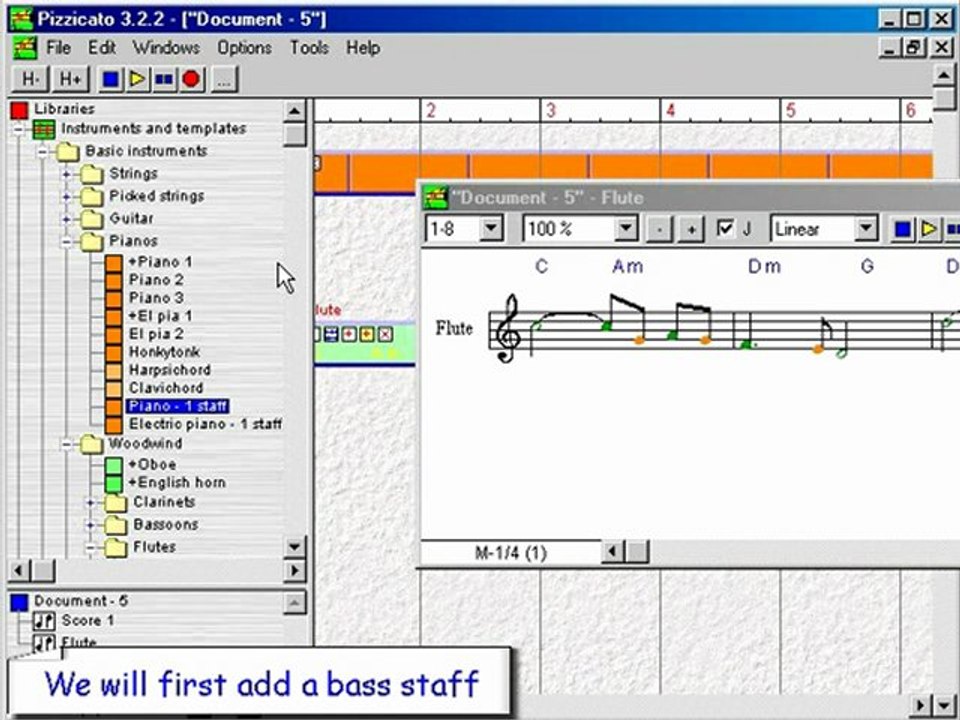960x720 pixels.
Task: Open the measures range 1-8 dropdown
Action: click(x=491, y=229)
